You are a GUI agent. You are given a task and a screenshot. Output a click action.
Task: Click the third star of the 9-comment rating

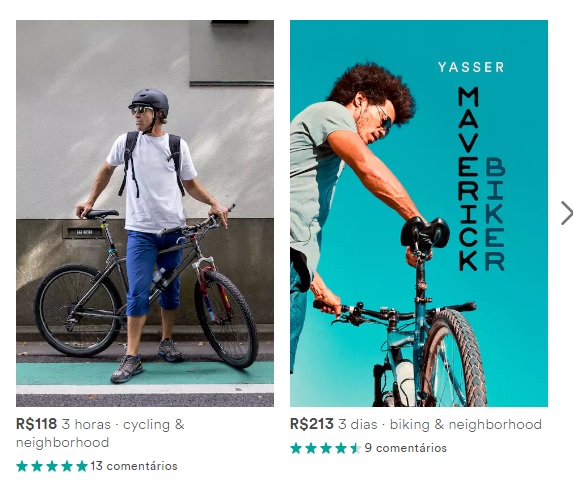(x=326, y=448)
